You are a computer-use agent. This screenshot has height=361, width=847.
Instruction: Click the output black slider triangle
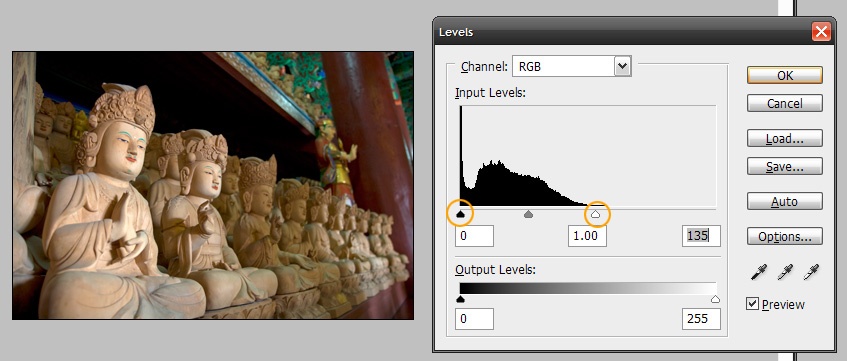460,299
